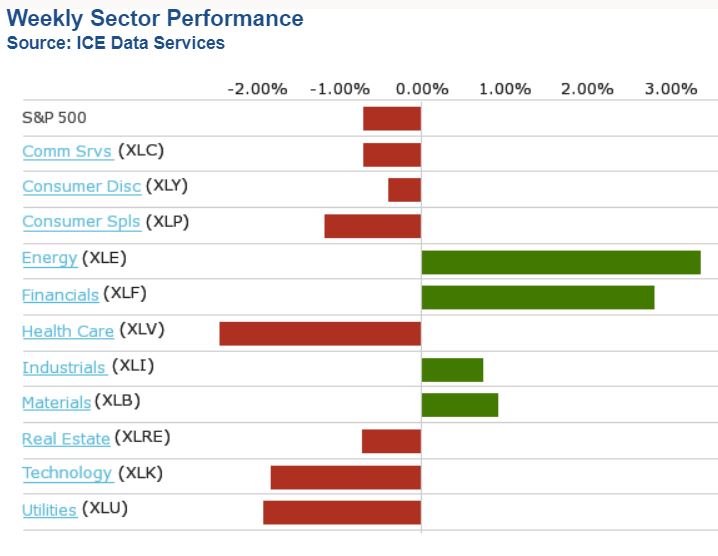Open the Industrials sector link
The height and width of the screenshot is (556, 718).
pos(64,368)
